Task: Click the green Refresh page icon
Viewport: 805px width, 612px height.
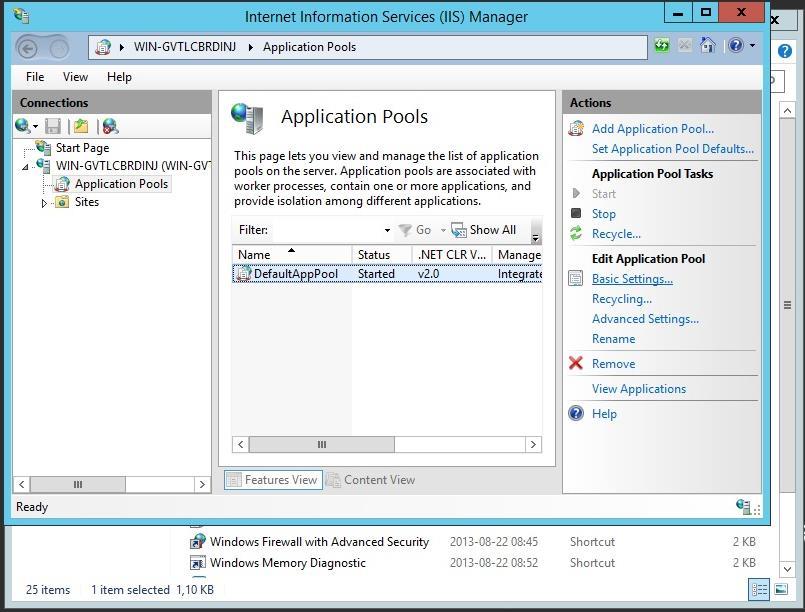Action: point(662,46)
